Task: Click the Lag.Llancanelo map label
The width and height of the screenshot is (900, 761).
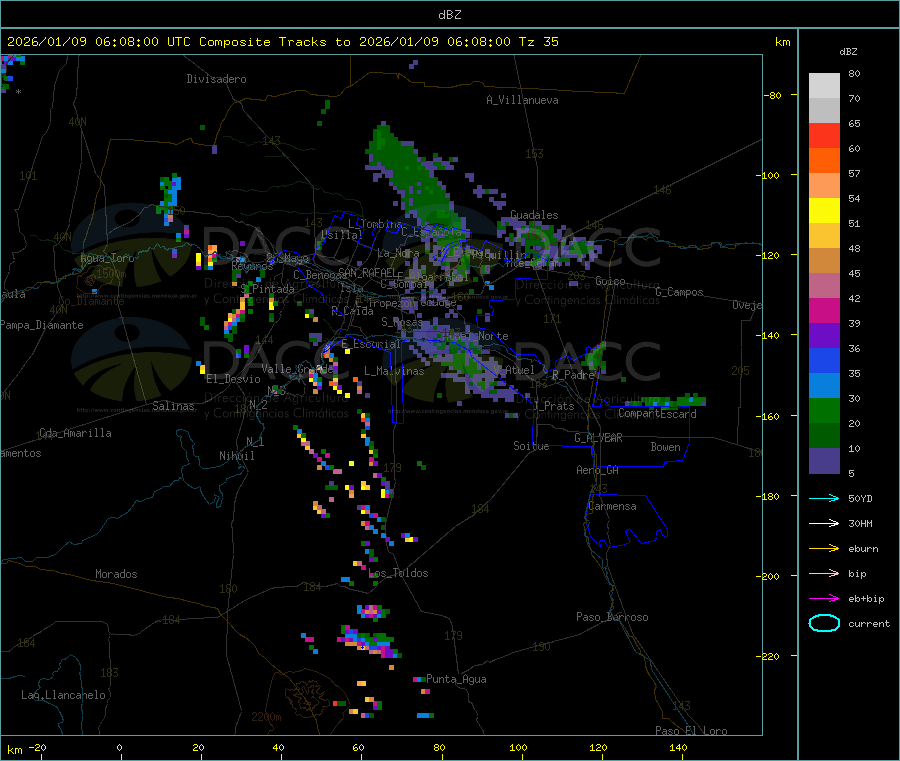Action: tap(63, 695)
